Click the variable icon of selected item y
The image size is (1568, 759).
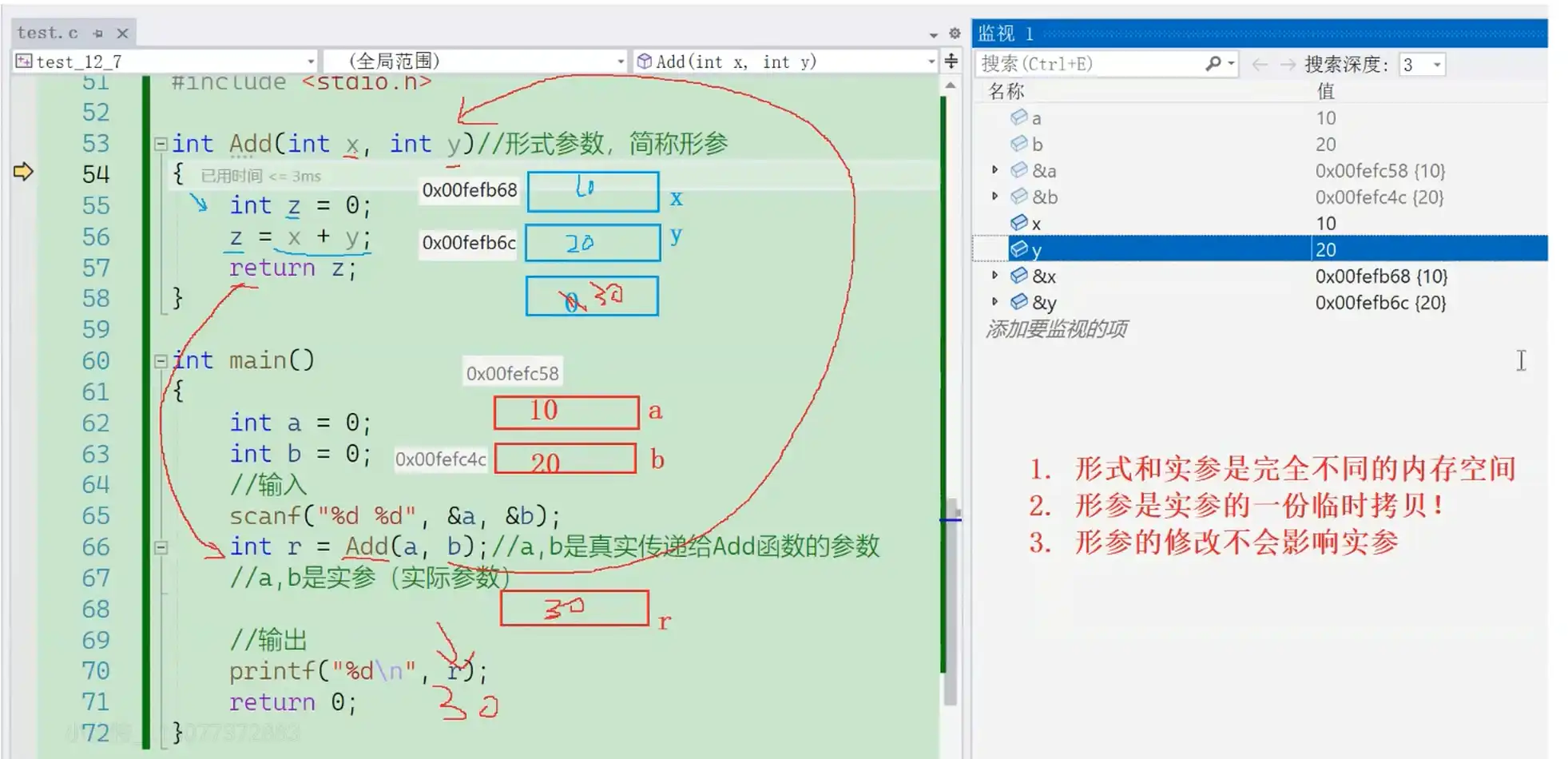pos(1018,249)
